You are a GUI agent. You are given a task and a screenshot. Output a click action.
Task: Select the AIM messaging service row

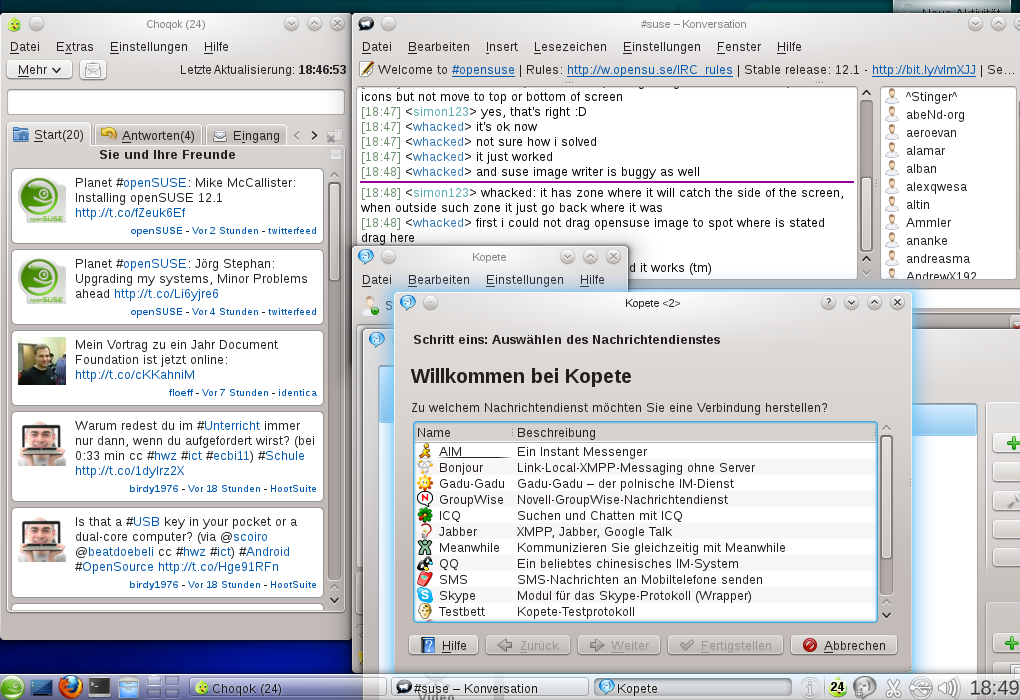coord(645,451)
